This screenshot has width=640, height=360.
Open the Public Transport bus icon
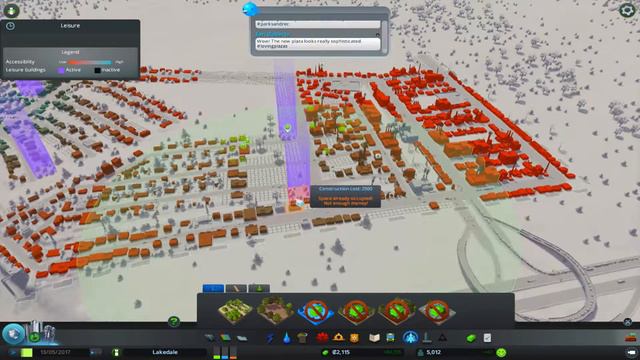tap(391, 338)
